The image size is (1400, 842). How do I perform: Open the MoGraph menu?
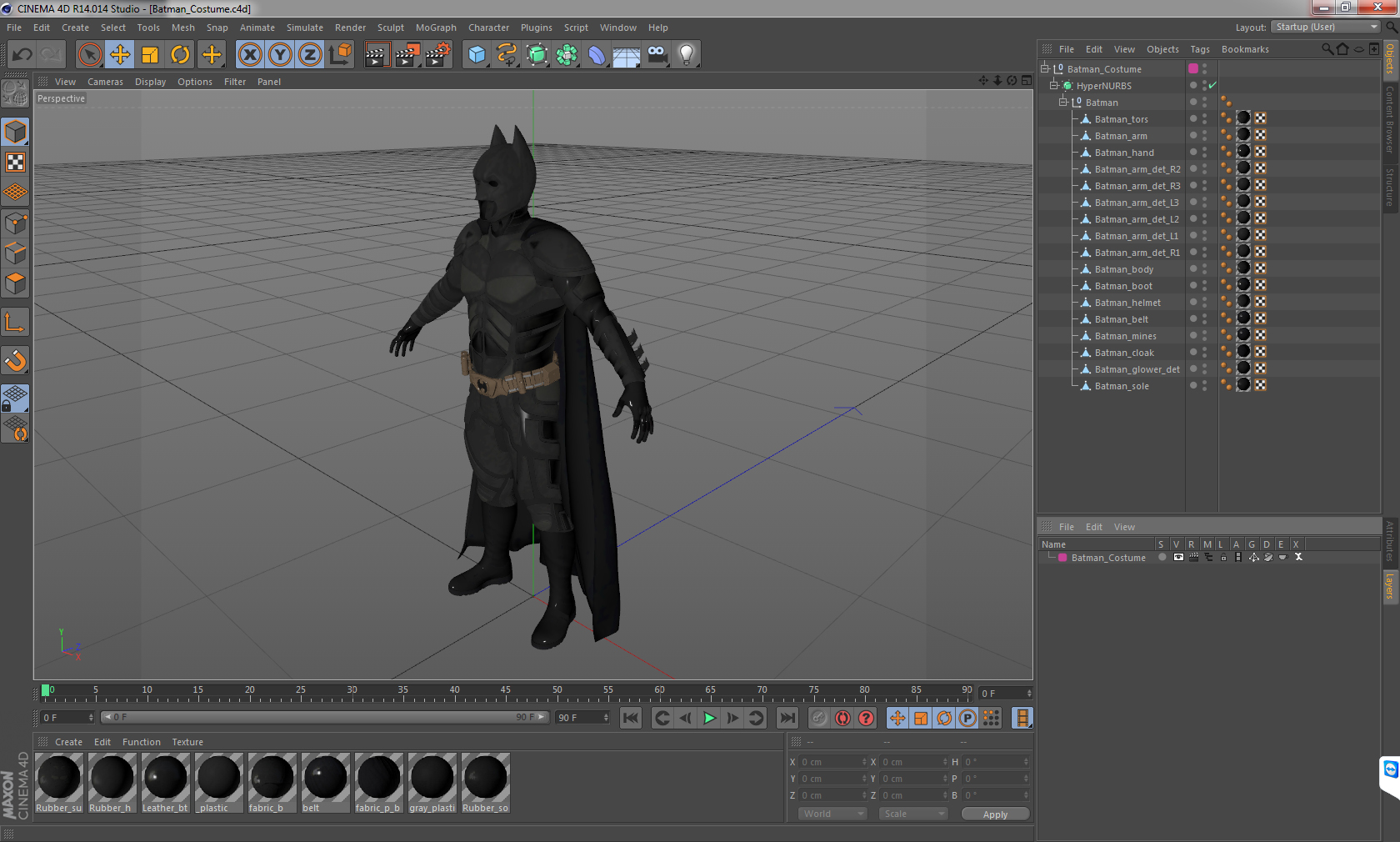tap(436, 28)
